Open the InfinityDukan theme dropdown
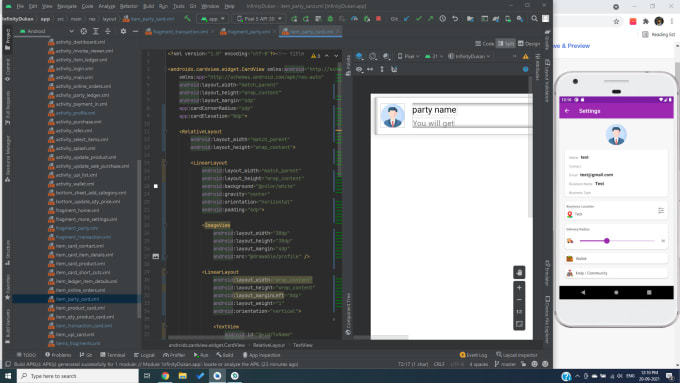Screen dimensions: 680x383 coord(469,56)
